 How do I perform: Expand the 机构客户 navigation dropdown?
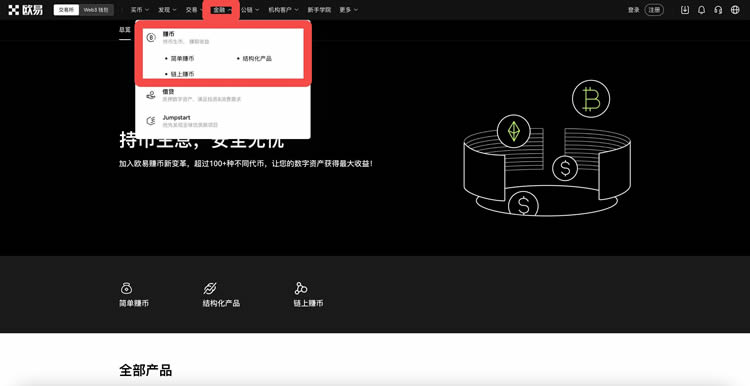coord(283,10)
